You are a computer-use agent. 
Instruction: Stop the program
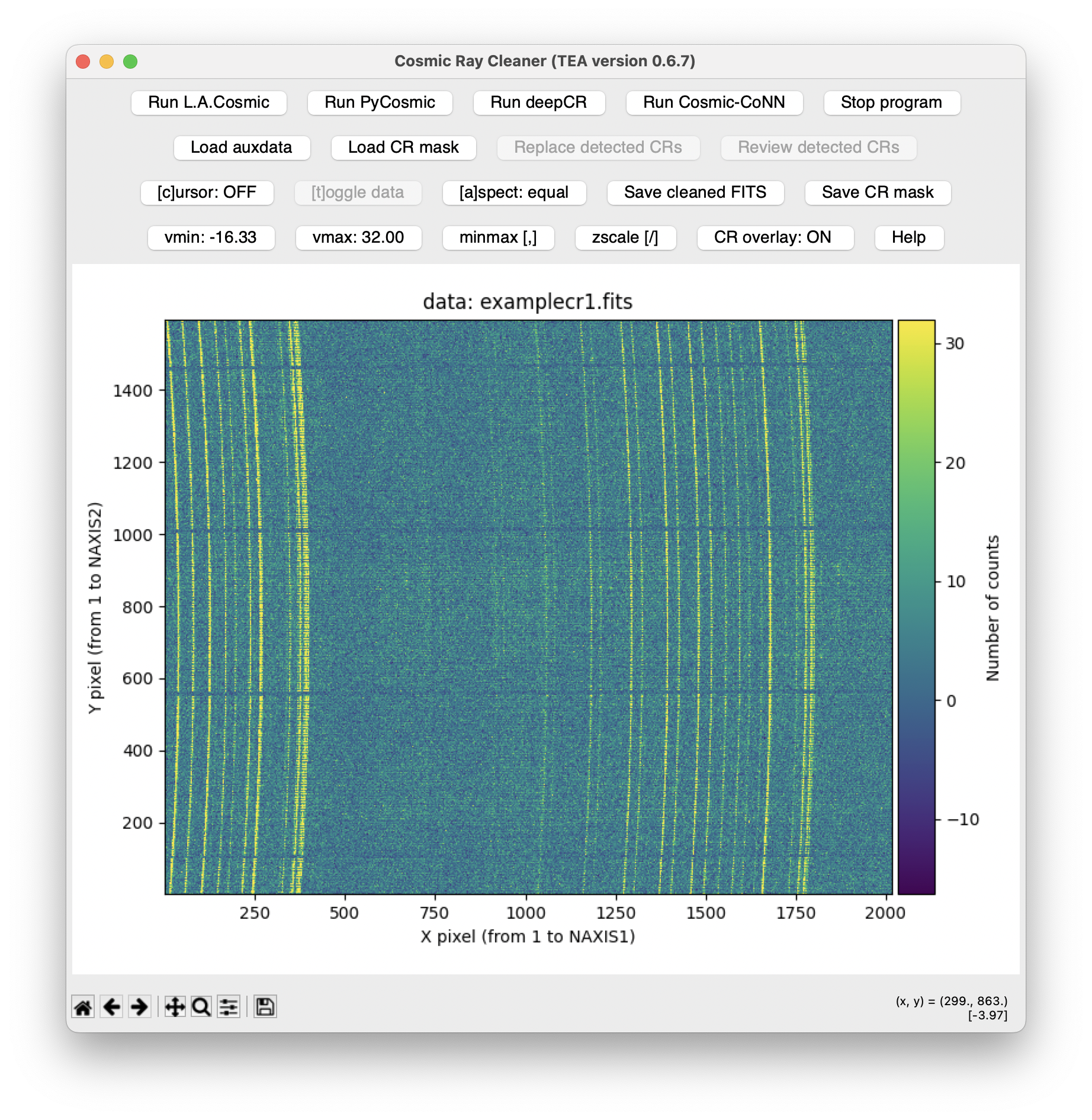891,102
